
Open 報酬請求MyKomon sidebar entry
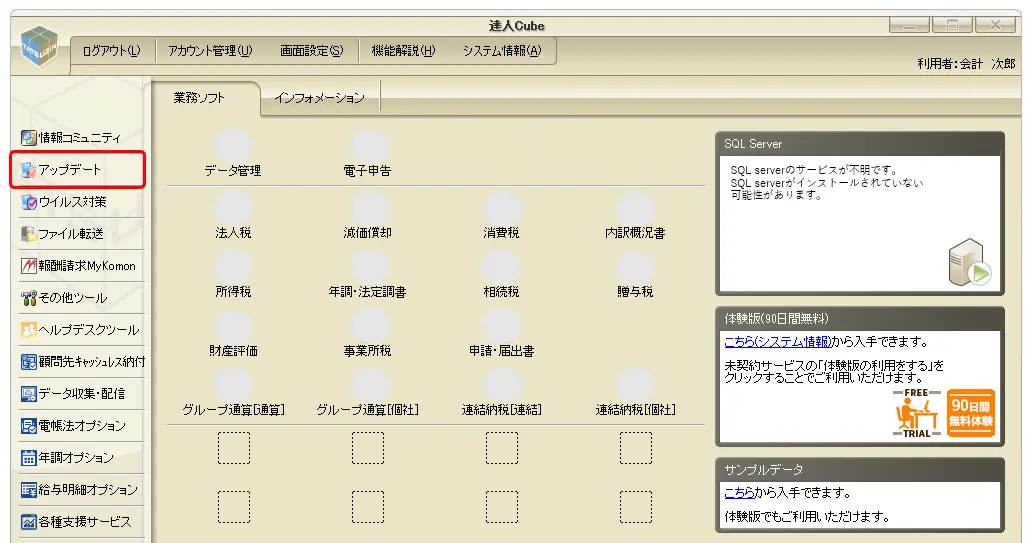tap(78, 266)
